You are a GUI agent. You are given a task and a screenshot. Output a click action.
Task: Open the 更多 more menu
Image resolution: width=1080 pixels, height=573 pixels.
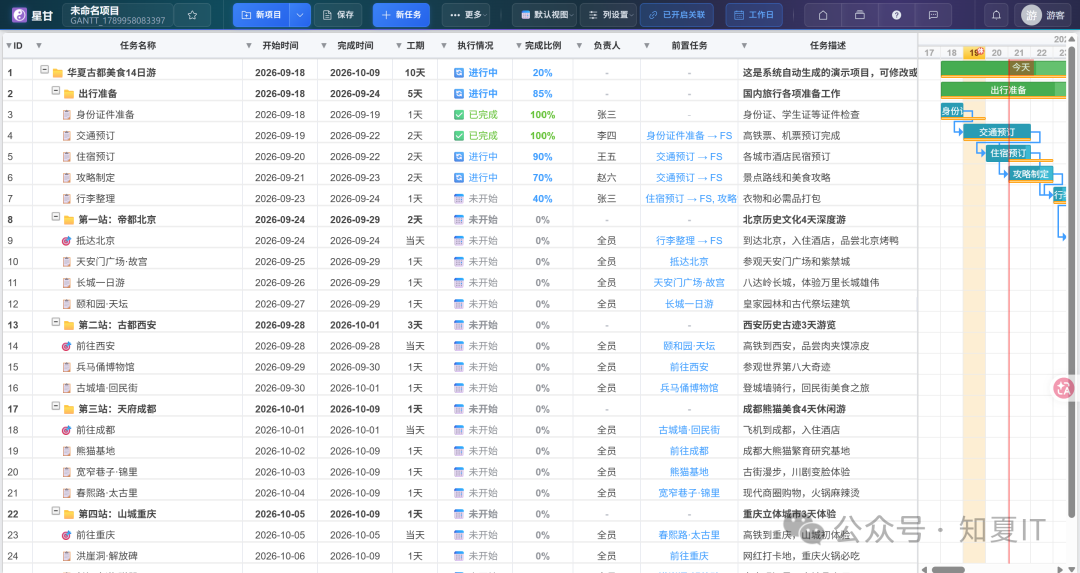pyautogui.click(x=468, y=14)
